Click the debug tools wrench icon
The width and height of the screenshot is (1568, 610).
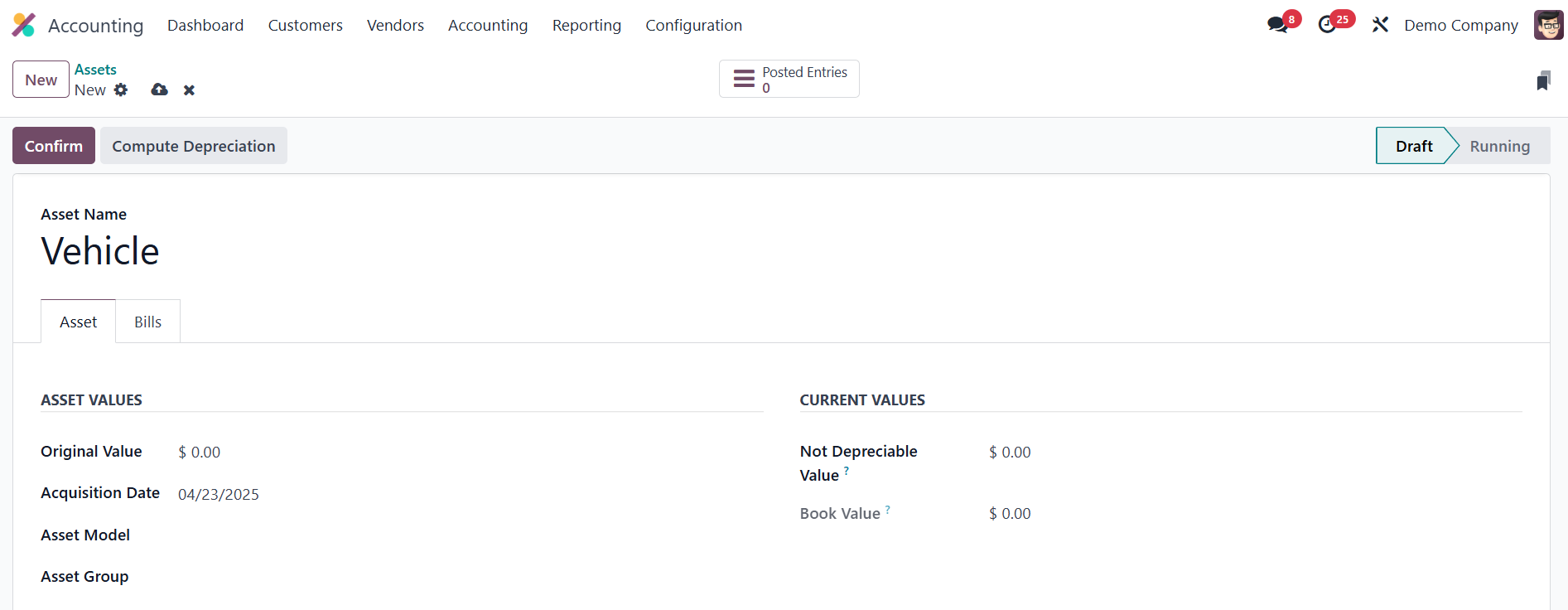1380,25
